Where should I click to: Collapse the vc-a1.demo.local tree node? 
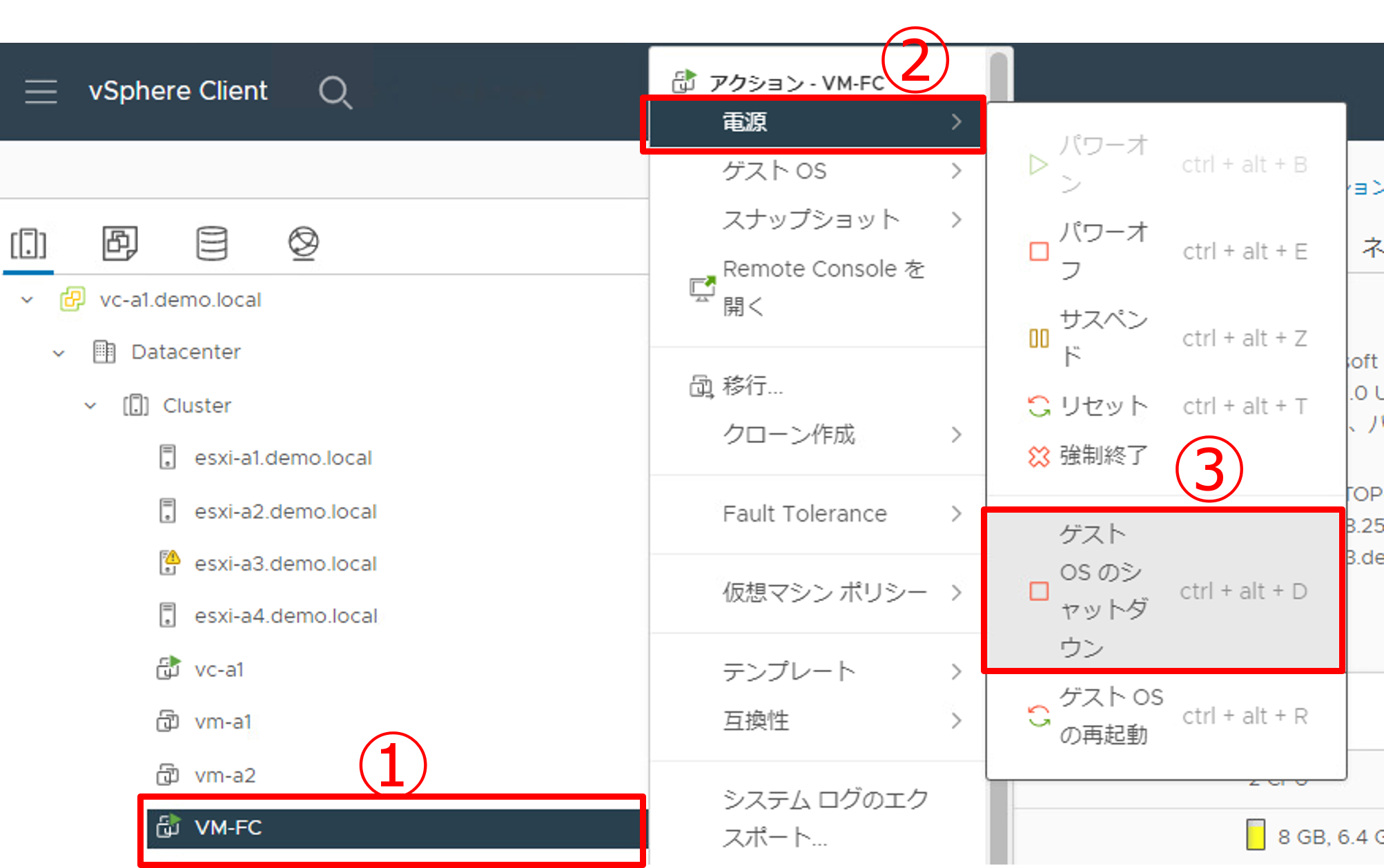[28, 300]
